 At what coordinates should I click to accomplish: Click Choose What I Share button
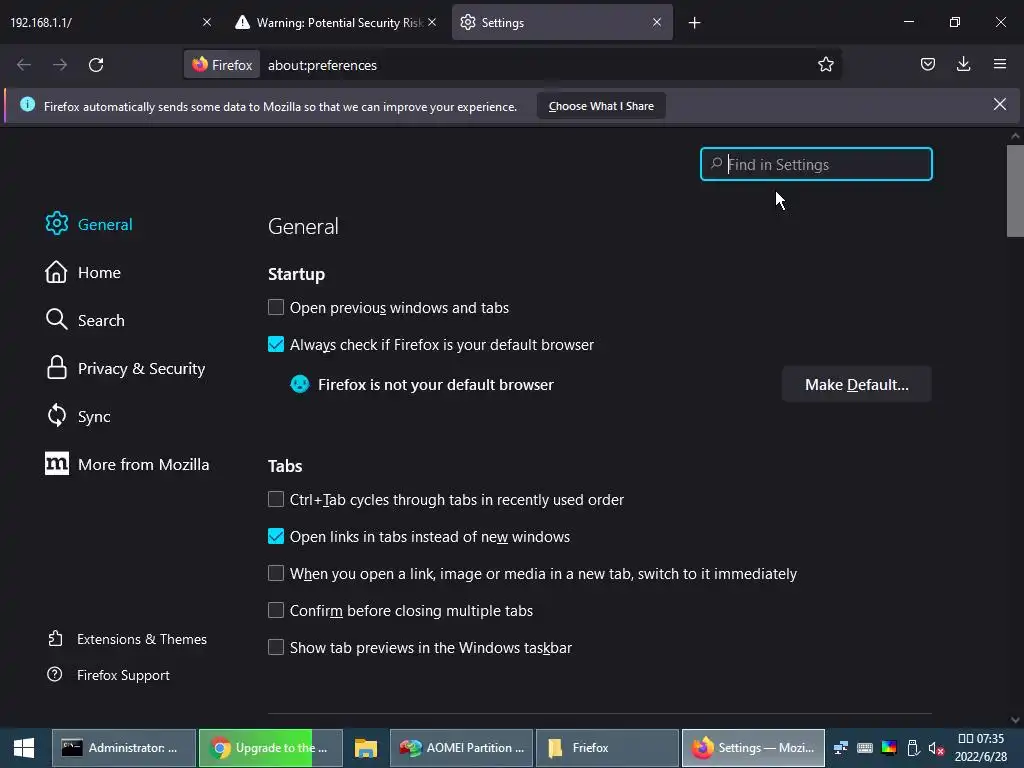[601, 106]
